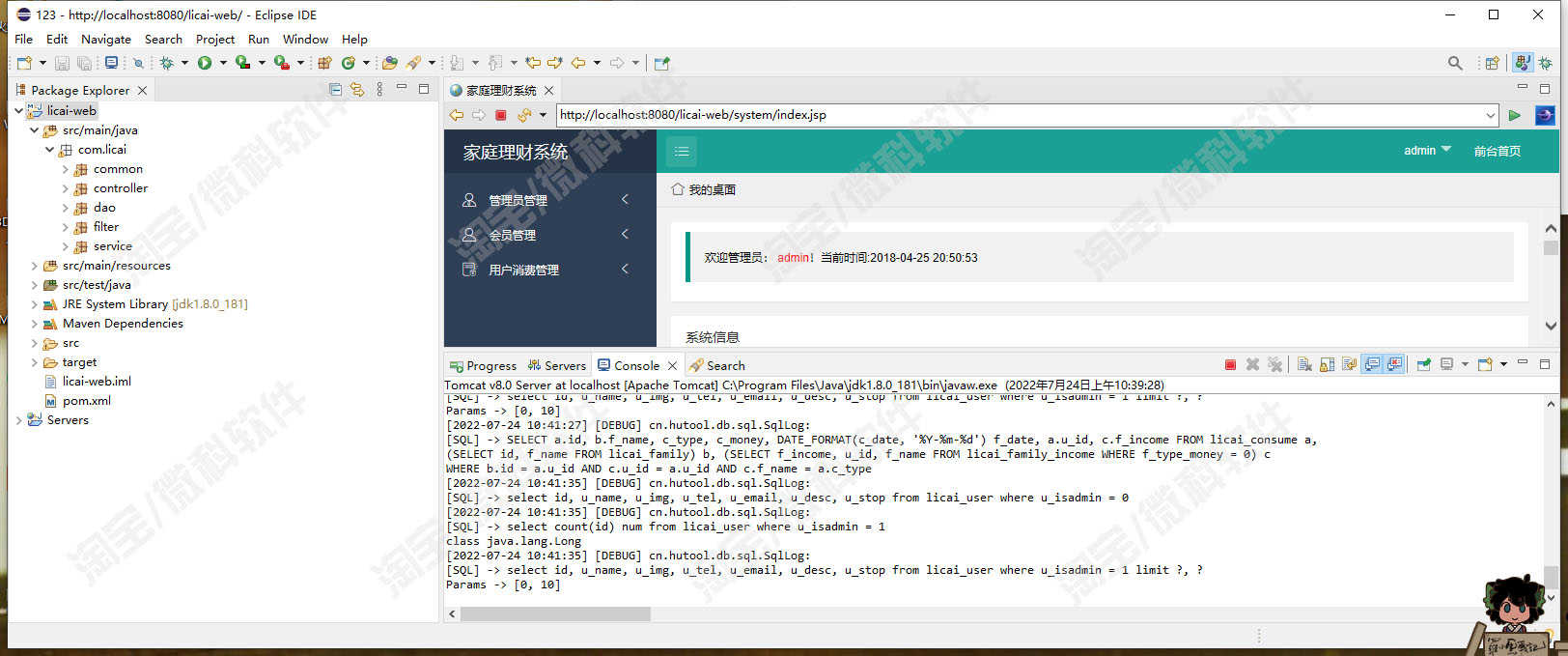Click the Run with Coverage toolbar icon
Screen dimensions: 1568x656
coord(242,63)
